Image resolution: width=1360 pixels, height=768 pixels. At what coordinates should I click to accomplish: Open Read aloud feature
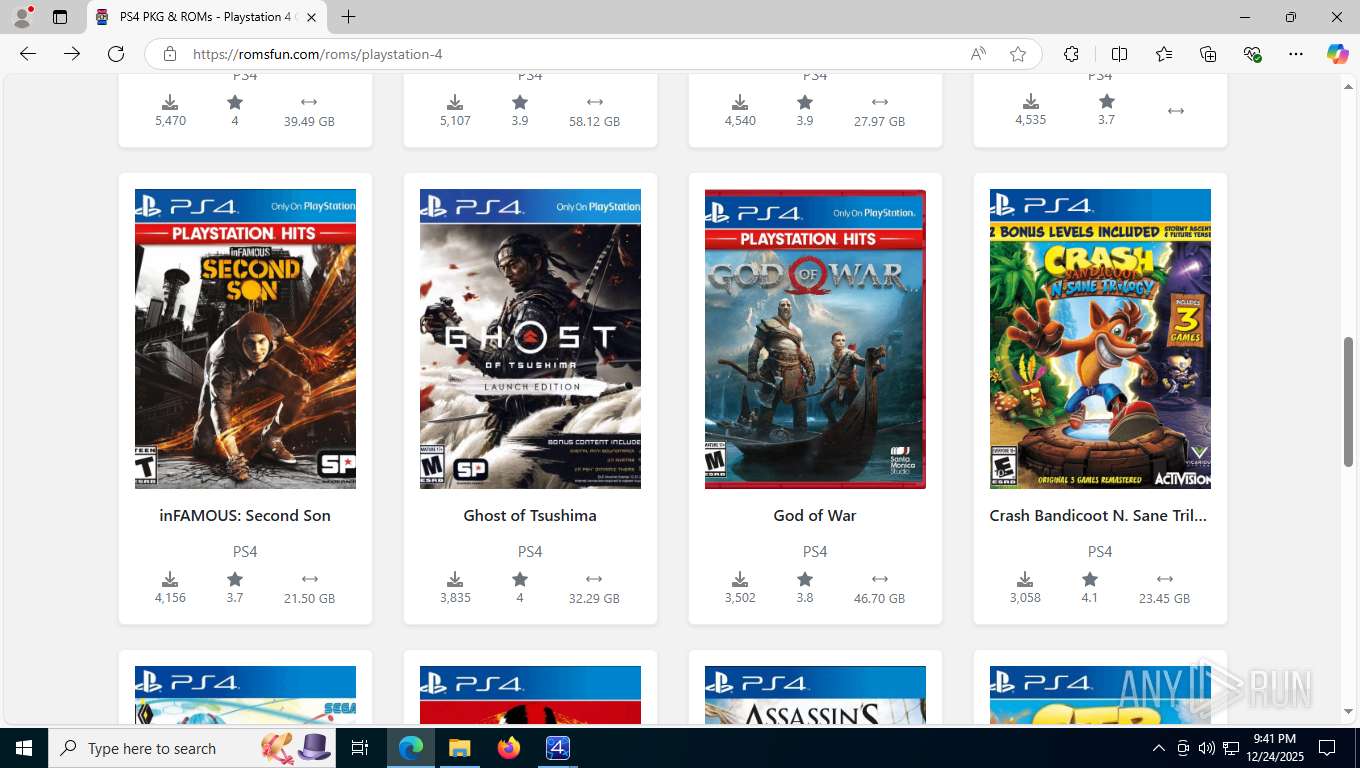(x=978, y=54)
